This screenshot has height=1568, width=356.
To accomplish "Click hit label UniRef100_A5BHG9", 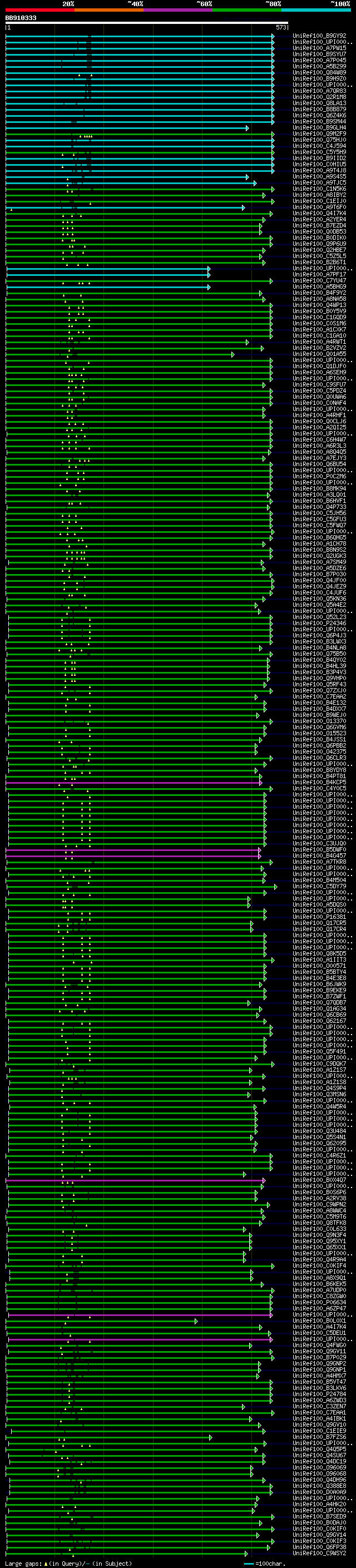I will coord(319,286).
